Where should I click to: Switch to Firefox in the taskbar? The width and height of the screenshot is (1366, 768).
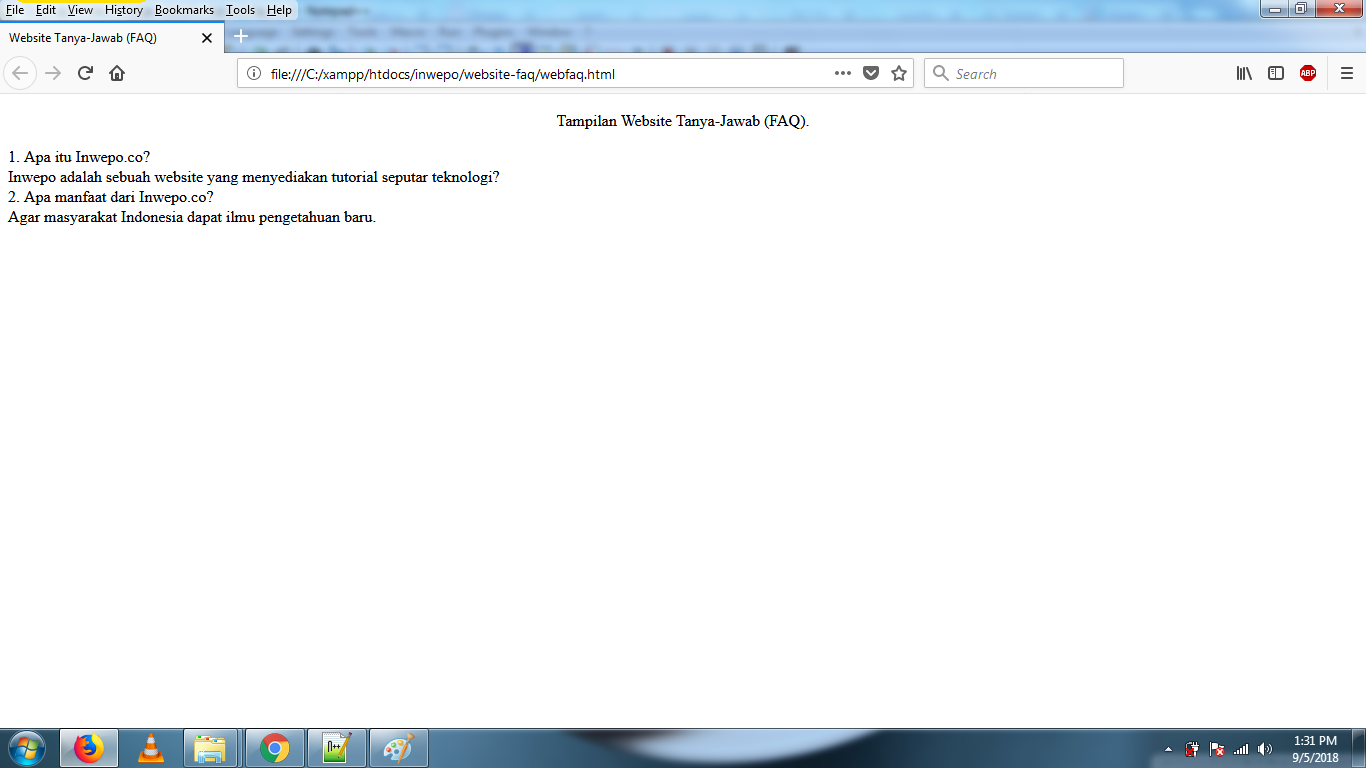(x=89, y=748)
